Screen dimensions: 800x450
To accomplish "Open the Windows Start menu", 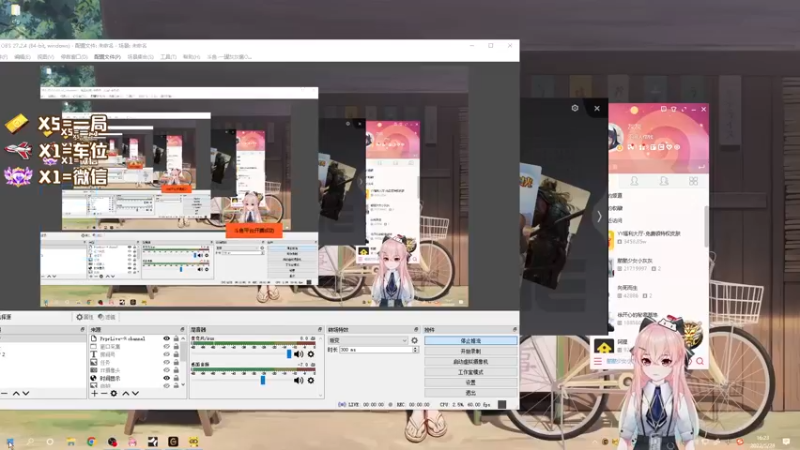I will click(x=10, y=441).
